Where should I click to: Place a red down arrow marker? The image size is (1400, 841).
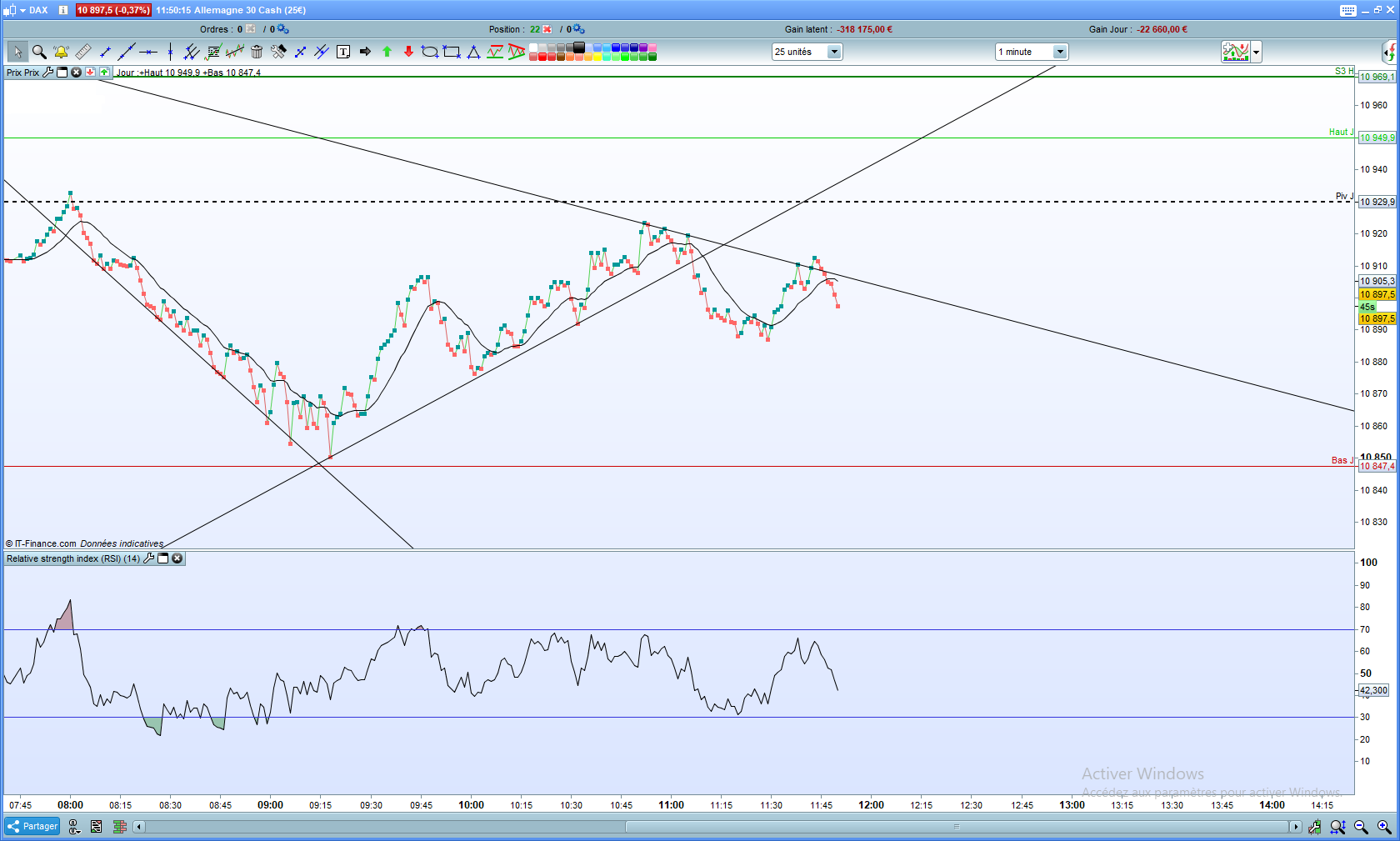tap(408, 52)
